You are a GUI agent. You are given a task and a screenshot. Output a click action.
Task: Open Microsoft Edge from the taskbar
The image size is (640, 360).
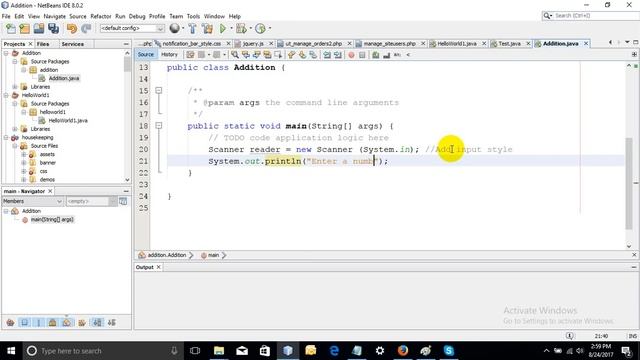334,351
